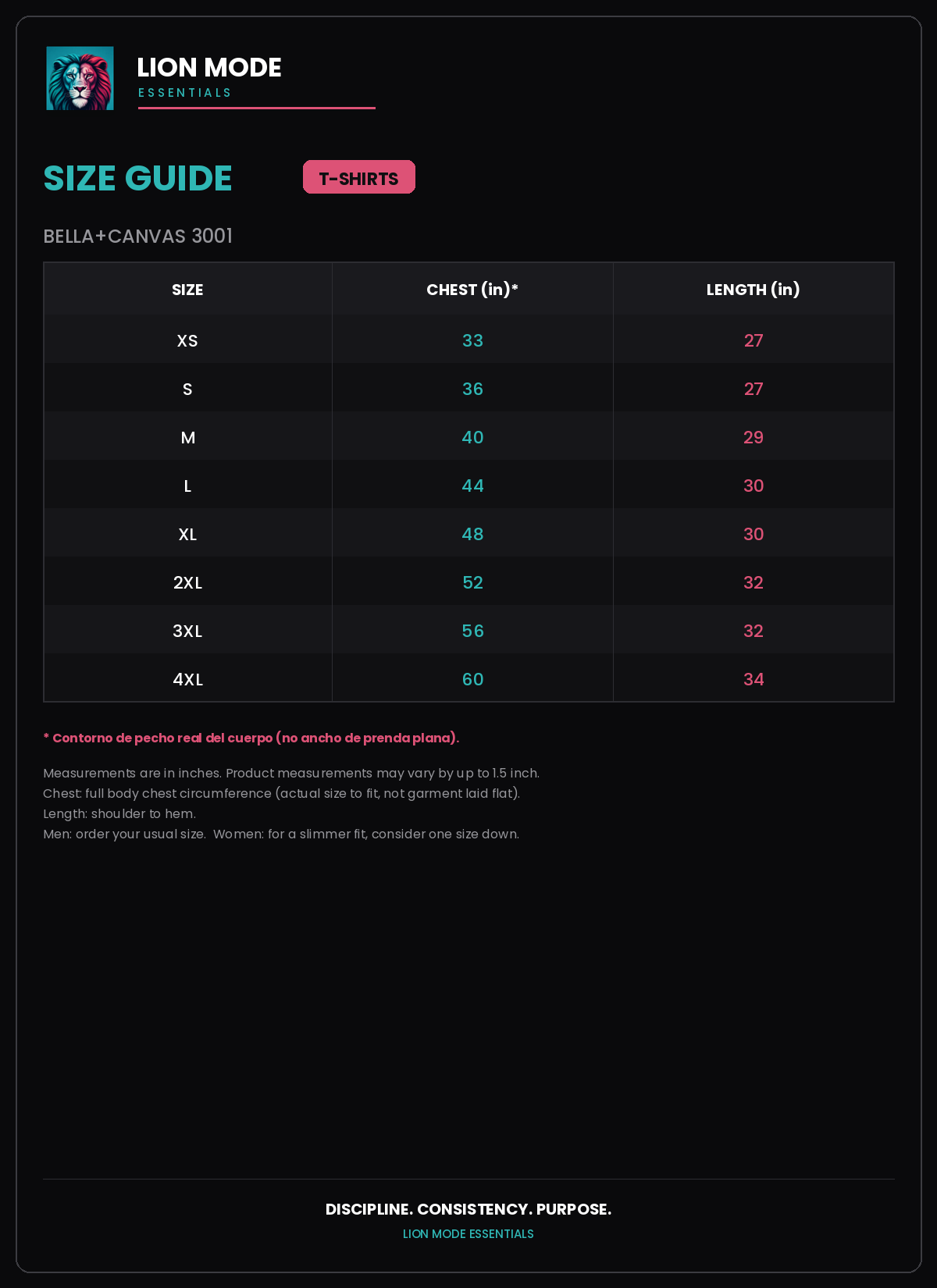This screenshot has height=1288, width=937.
Task: Click the pink Spanish chest footnote
Action: pyautogui.click(x=251, y=738)
